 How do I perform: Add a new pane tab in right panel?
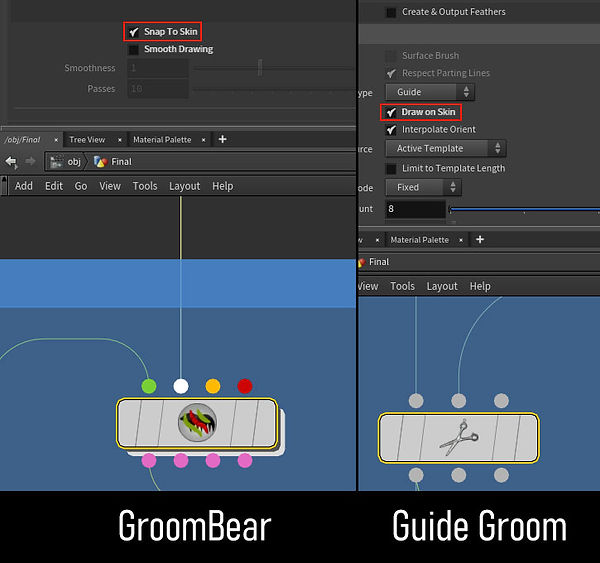coord(480,240)
